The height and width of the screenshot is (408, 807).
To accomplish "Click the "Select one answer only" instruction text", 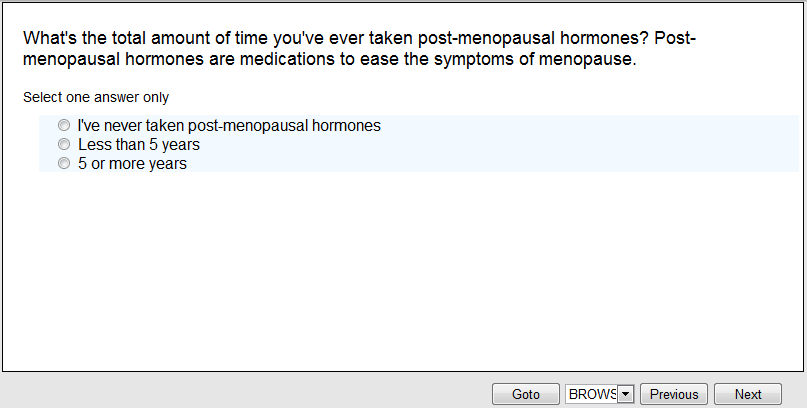I will [x=96, y=98].
